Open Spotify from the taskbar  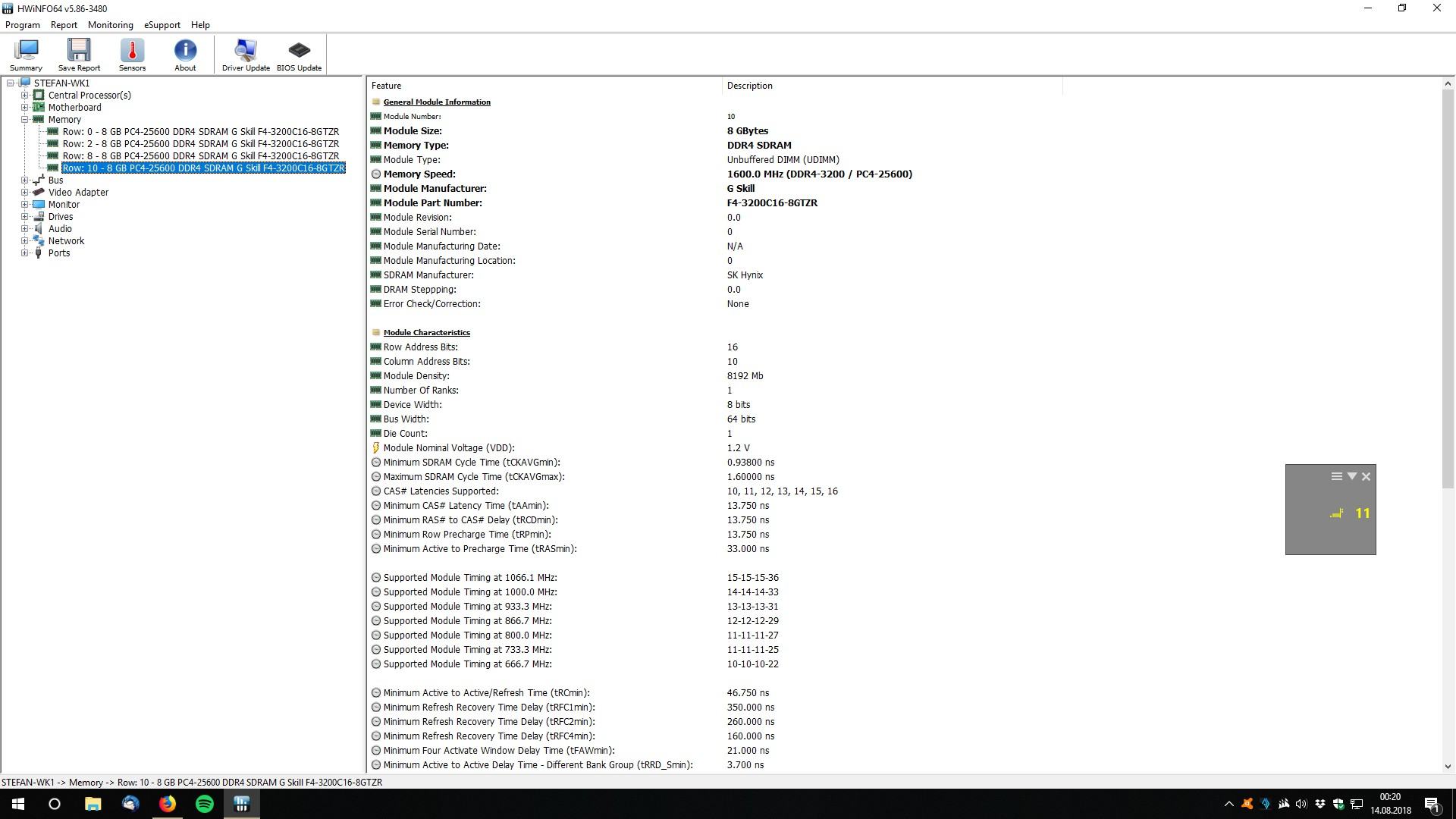coord(205,804)
